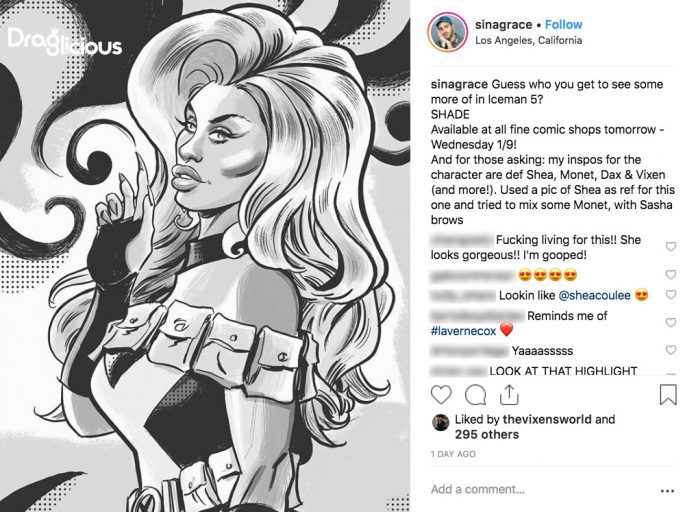Open the sinagrace username in the header
696x512 pixels.
click(x=503, y=25)
